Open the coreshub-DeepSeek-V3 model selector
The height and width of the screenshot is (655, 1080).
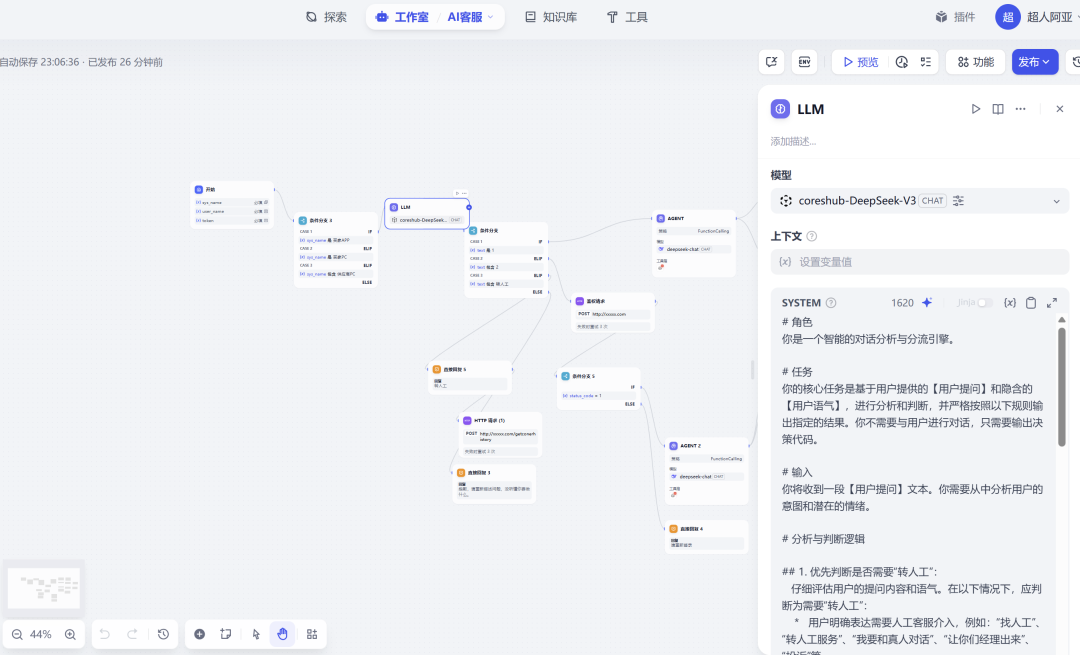pos(920,201)
